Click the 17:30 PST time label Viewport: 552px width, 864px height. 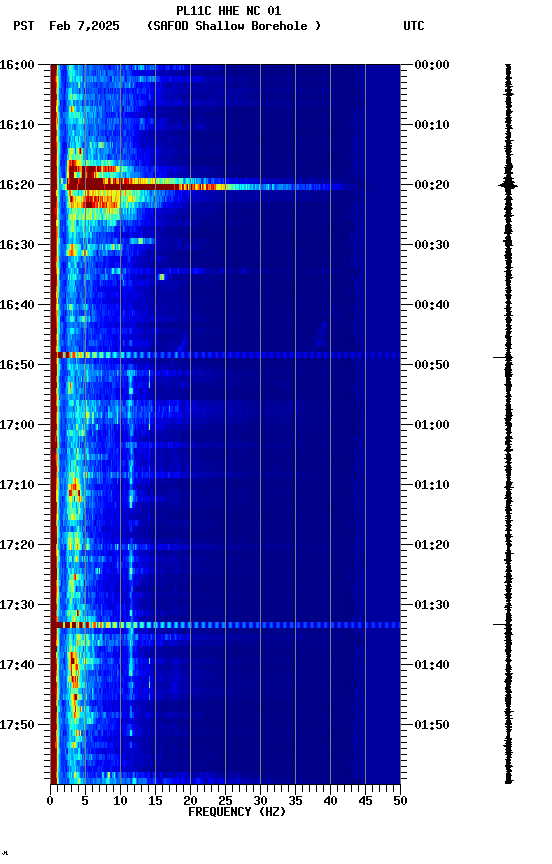click(17, 606)
